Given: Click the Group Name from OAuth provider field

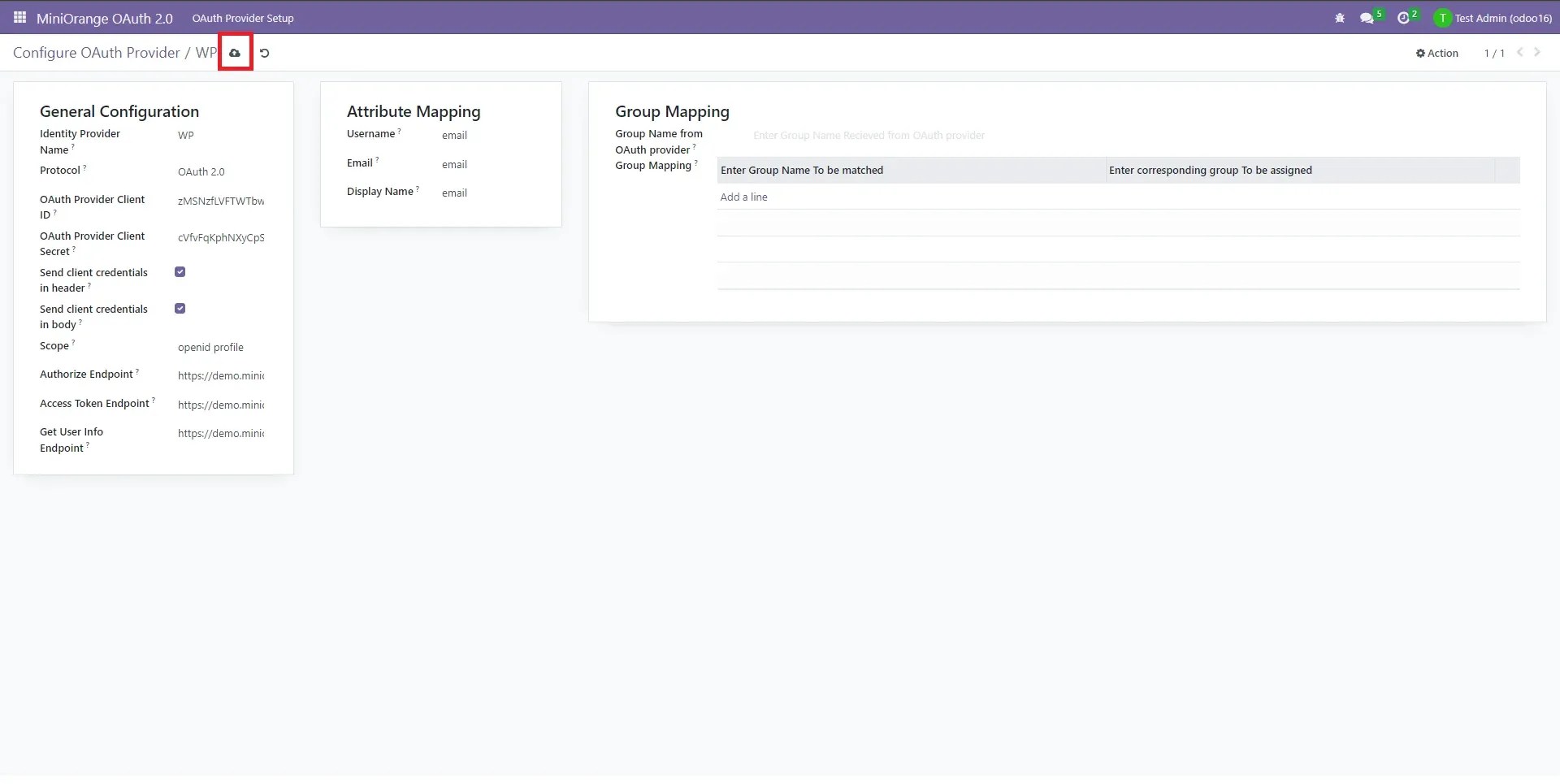Looking at the screenshot, I should point(869,135).
